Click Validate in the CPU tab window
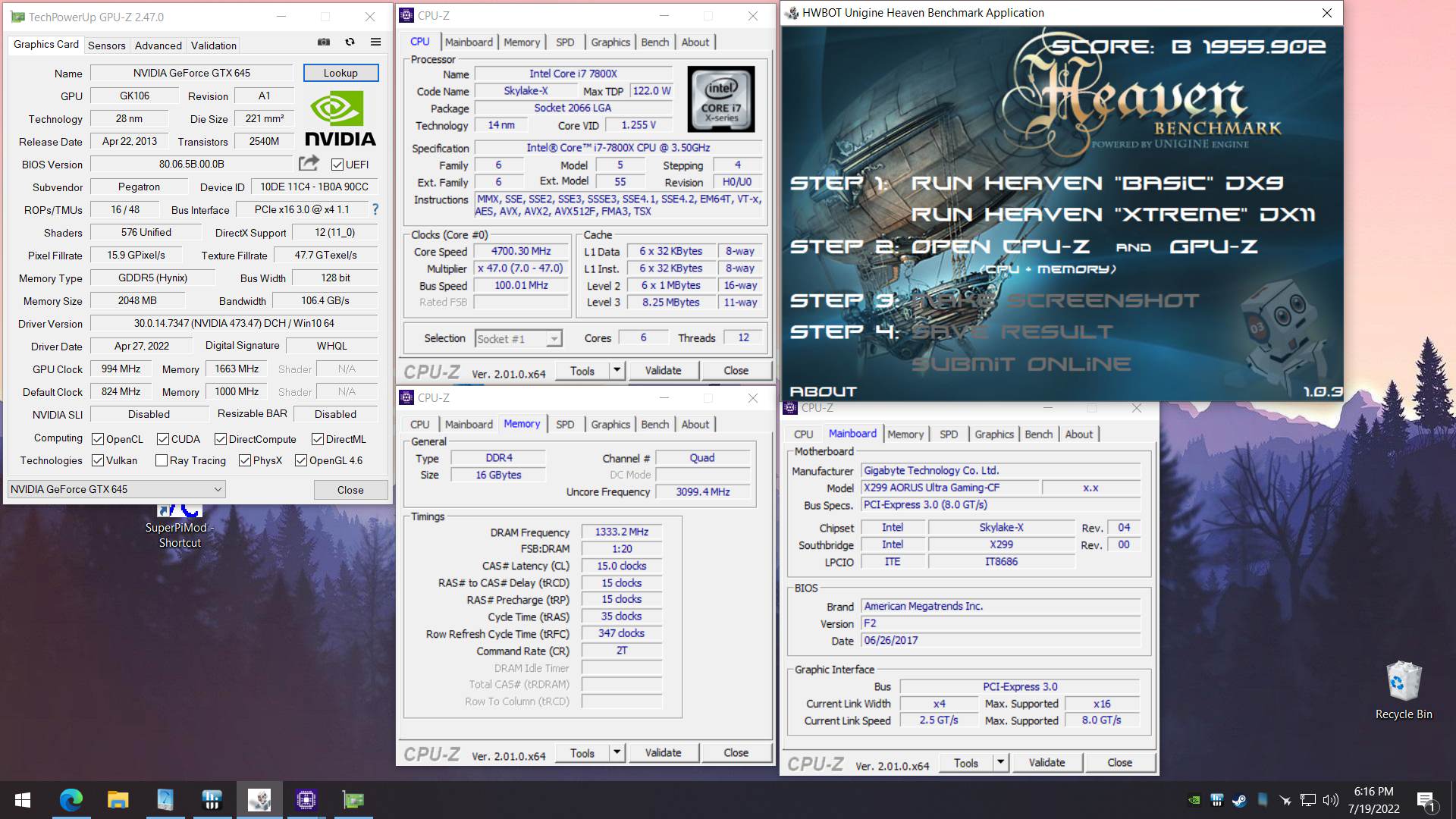Screen dimensions: 1456x819 pos(663,370)
